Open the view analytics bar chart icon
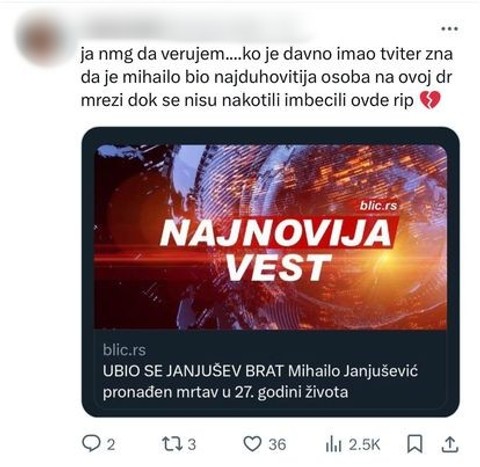480x467 pixels. click(x=333, y=444)
